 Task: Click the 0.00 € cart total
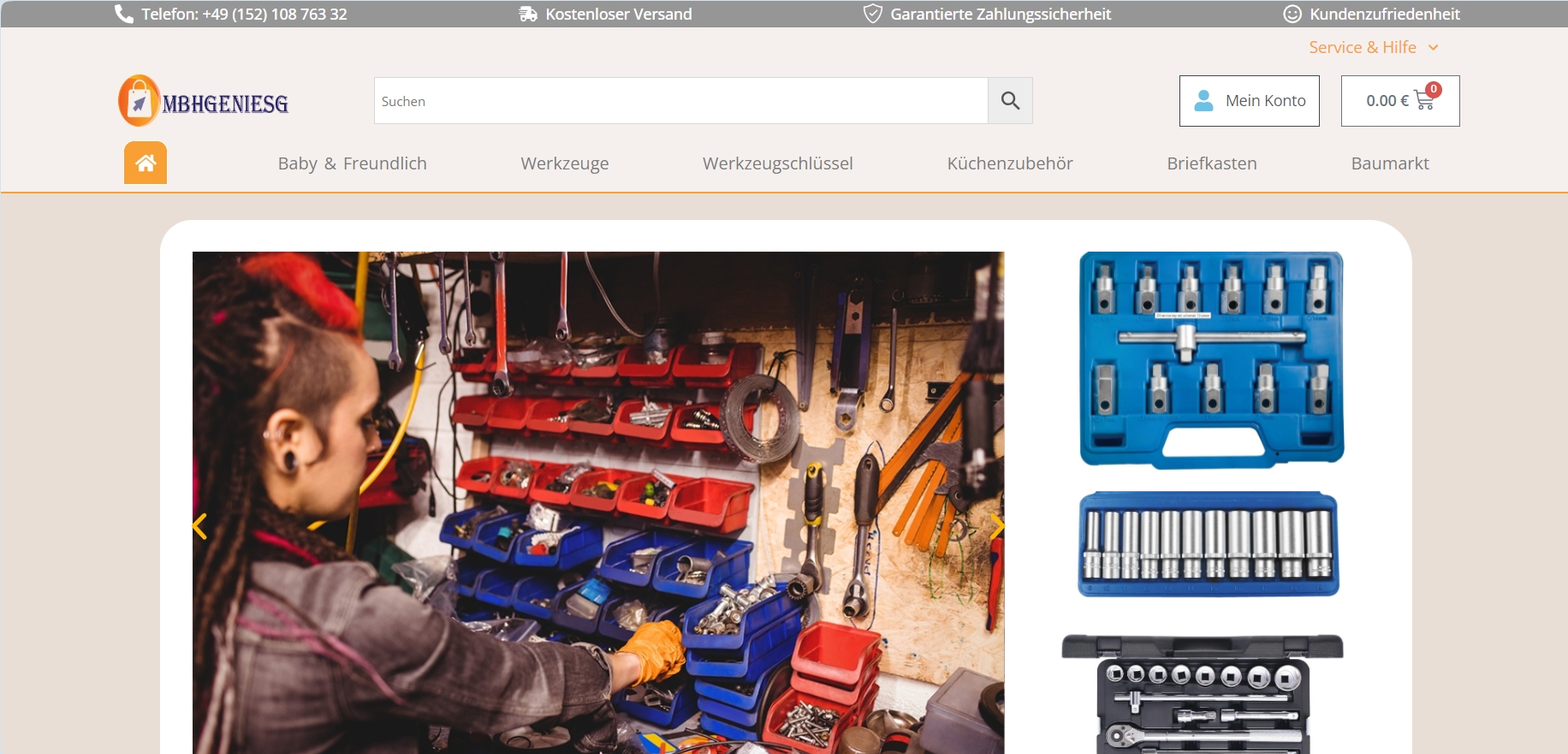pyautogui.click(x=1387, y=101)
